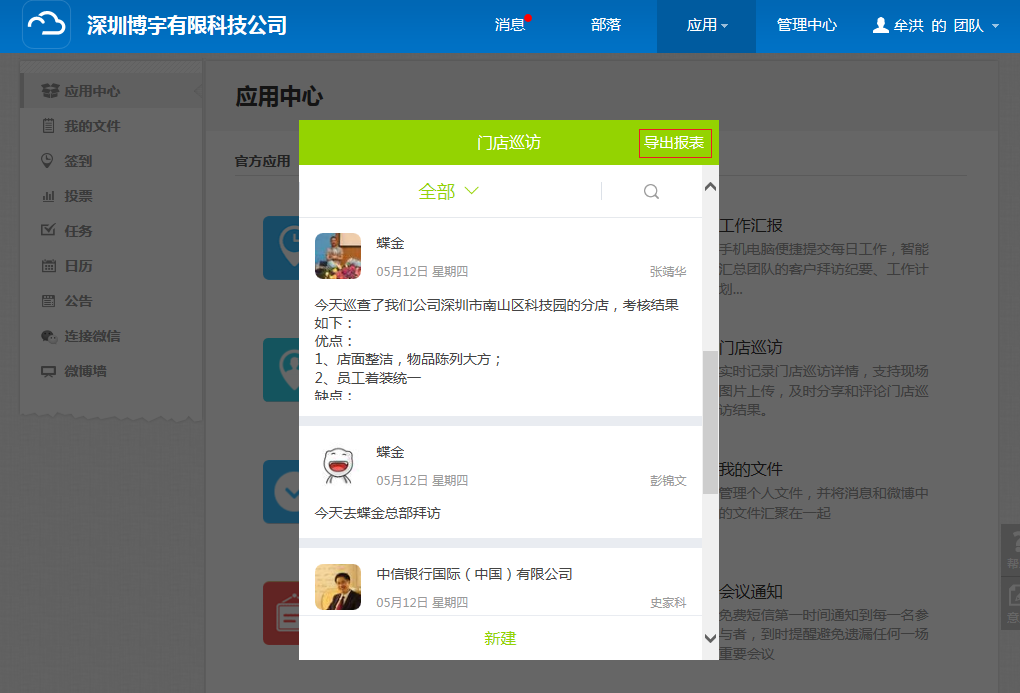Click the cloud logo icon
The image size is (1020, 693).
46,25
